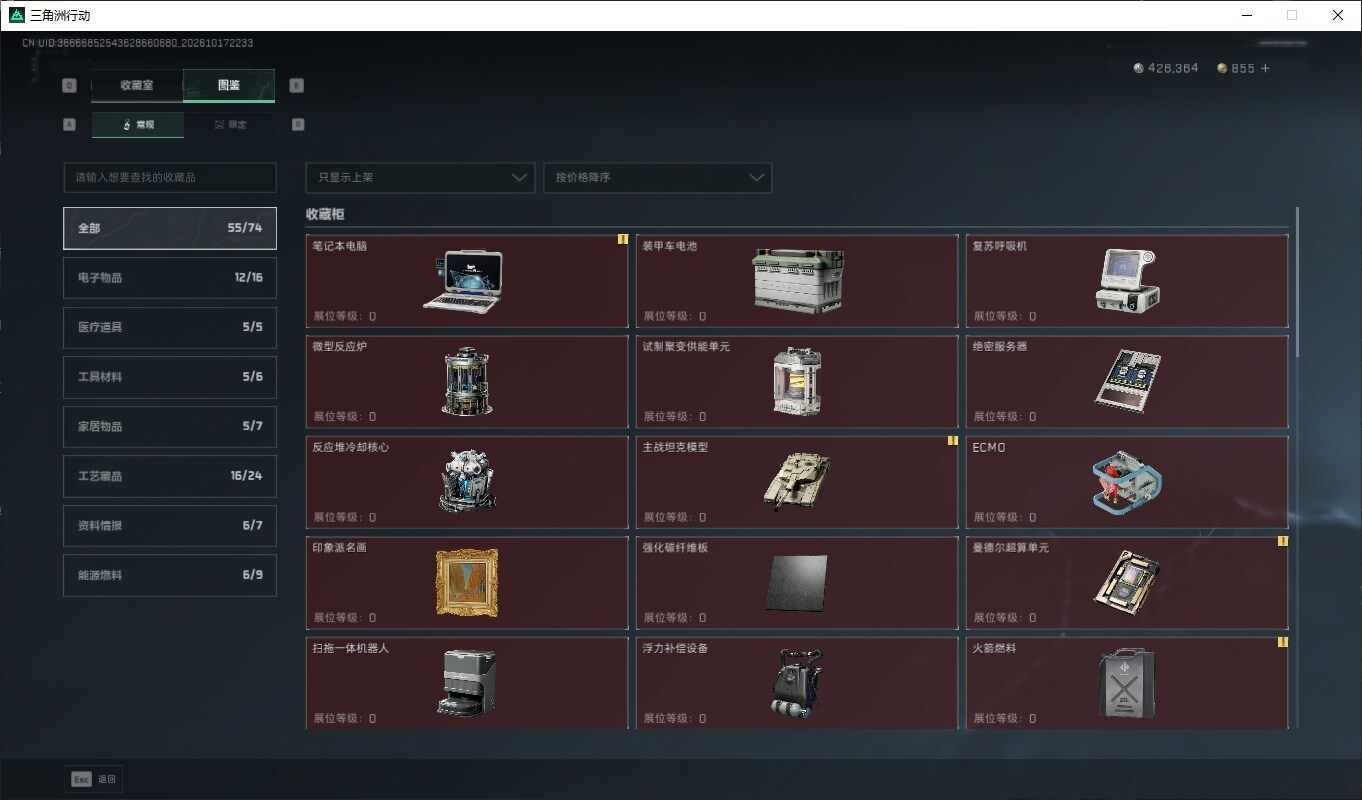Click the silver currency icon beside 426,364
The width and height of the screenshot is (1362, 800).
pyautogui.click(x=1138, y=68)
